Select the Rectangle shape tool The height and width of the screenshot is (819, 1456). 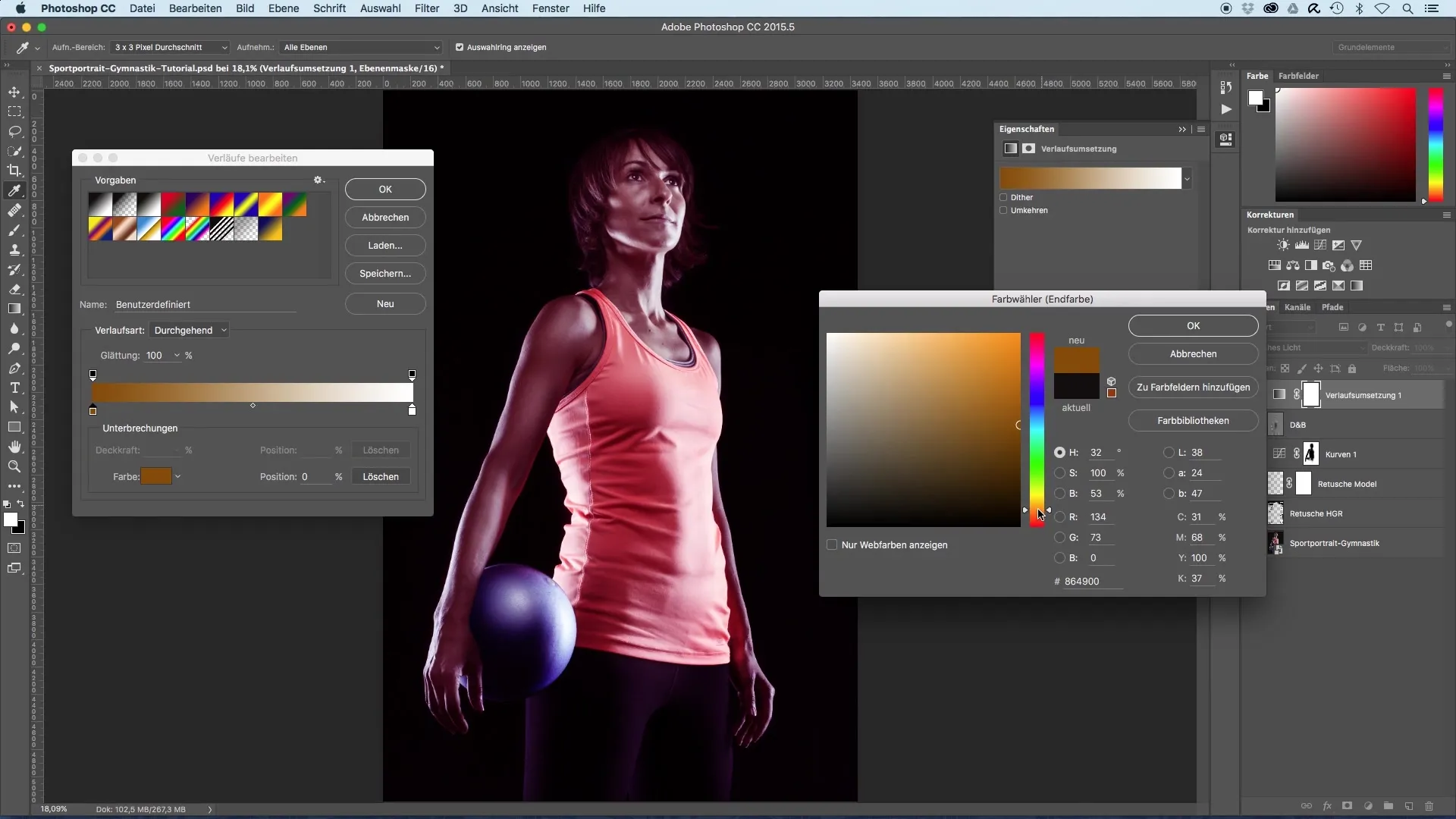click(14, 427)
